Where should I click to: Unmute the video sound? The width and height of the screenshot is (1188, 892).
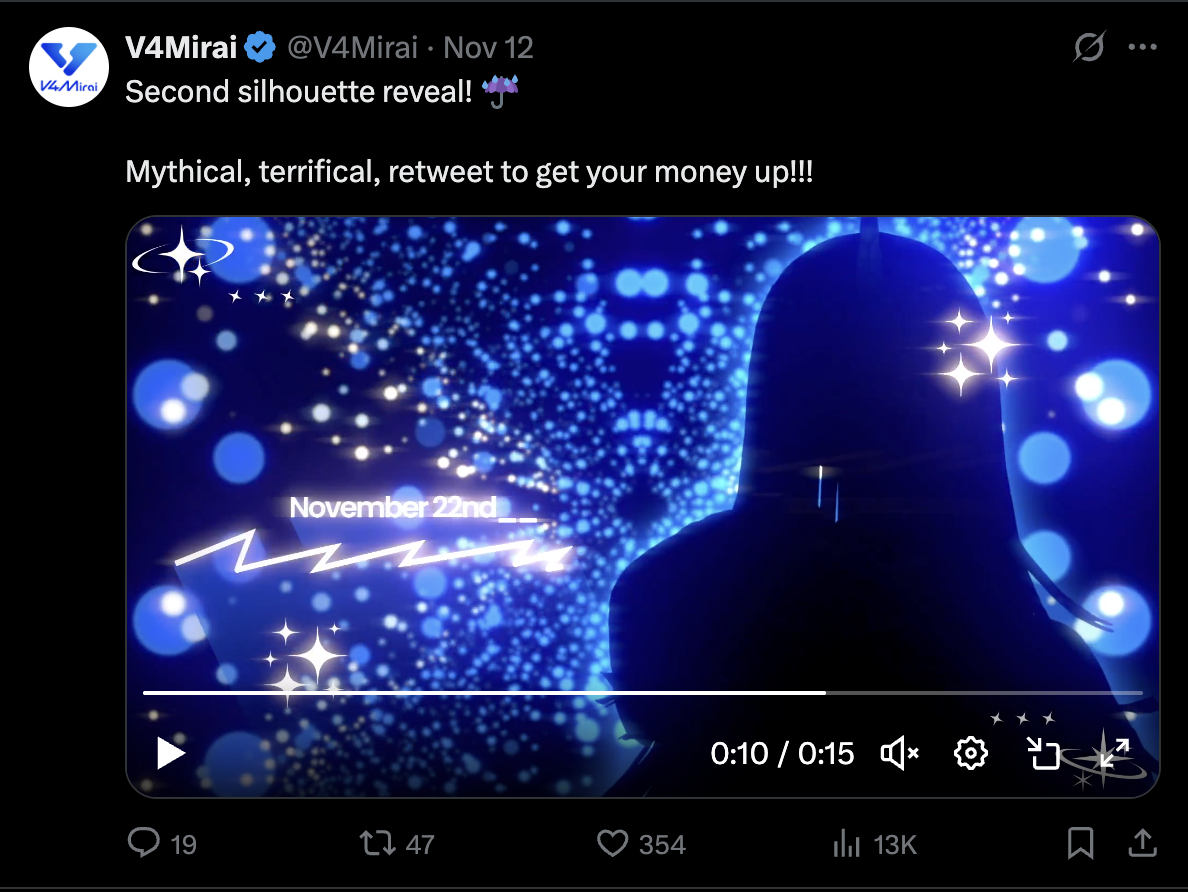tap(899, 753)
